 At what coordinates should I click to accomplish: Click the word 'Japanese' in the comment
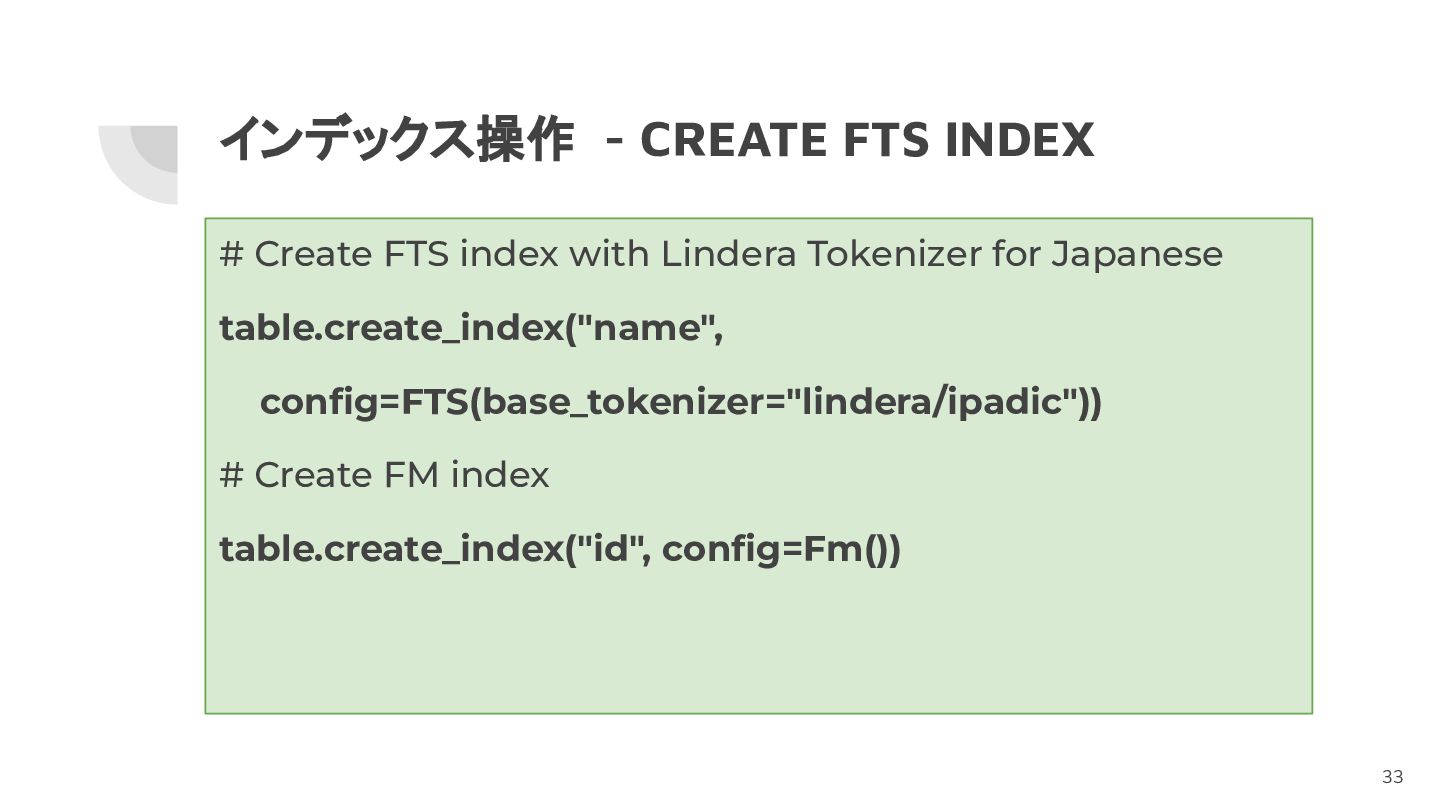tap(1137, 255)
